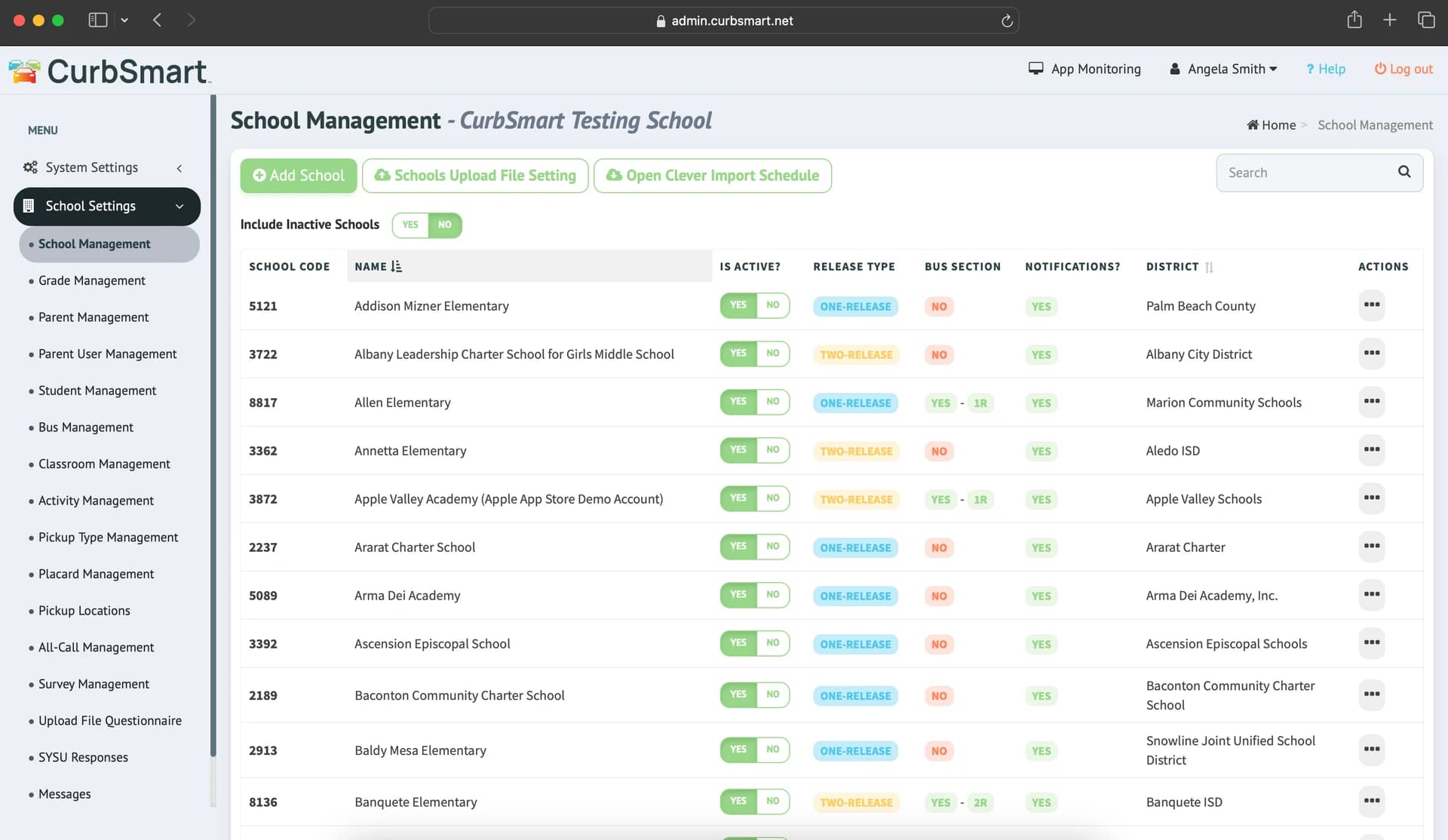Toggle Is Active for Annetta Elementary
The height and width of the screenshot is (840, 1448).
tap(754, 450)
